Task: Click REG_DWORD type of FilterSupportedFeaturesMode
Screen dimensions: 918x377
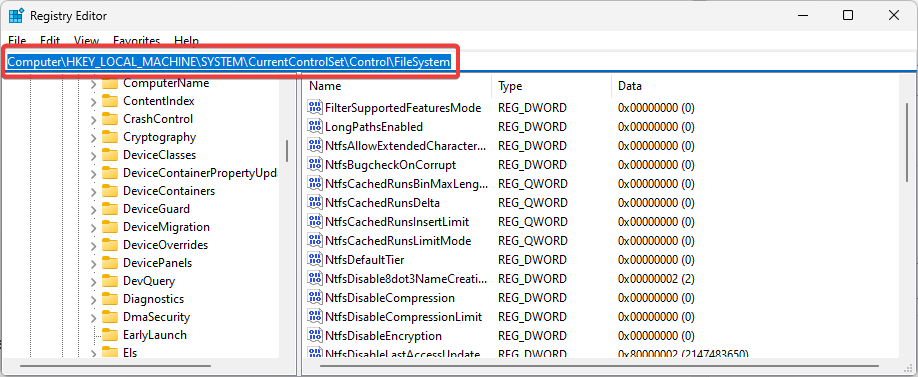Action: [x=532, y=108]
